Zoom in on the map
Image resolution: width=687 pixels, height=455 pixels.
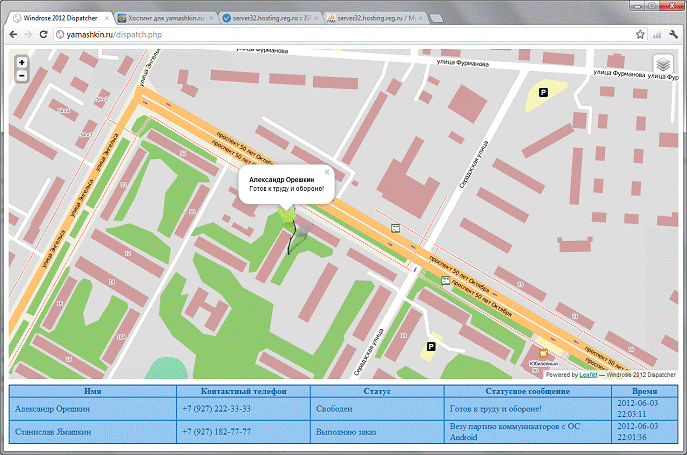[22, 62]
